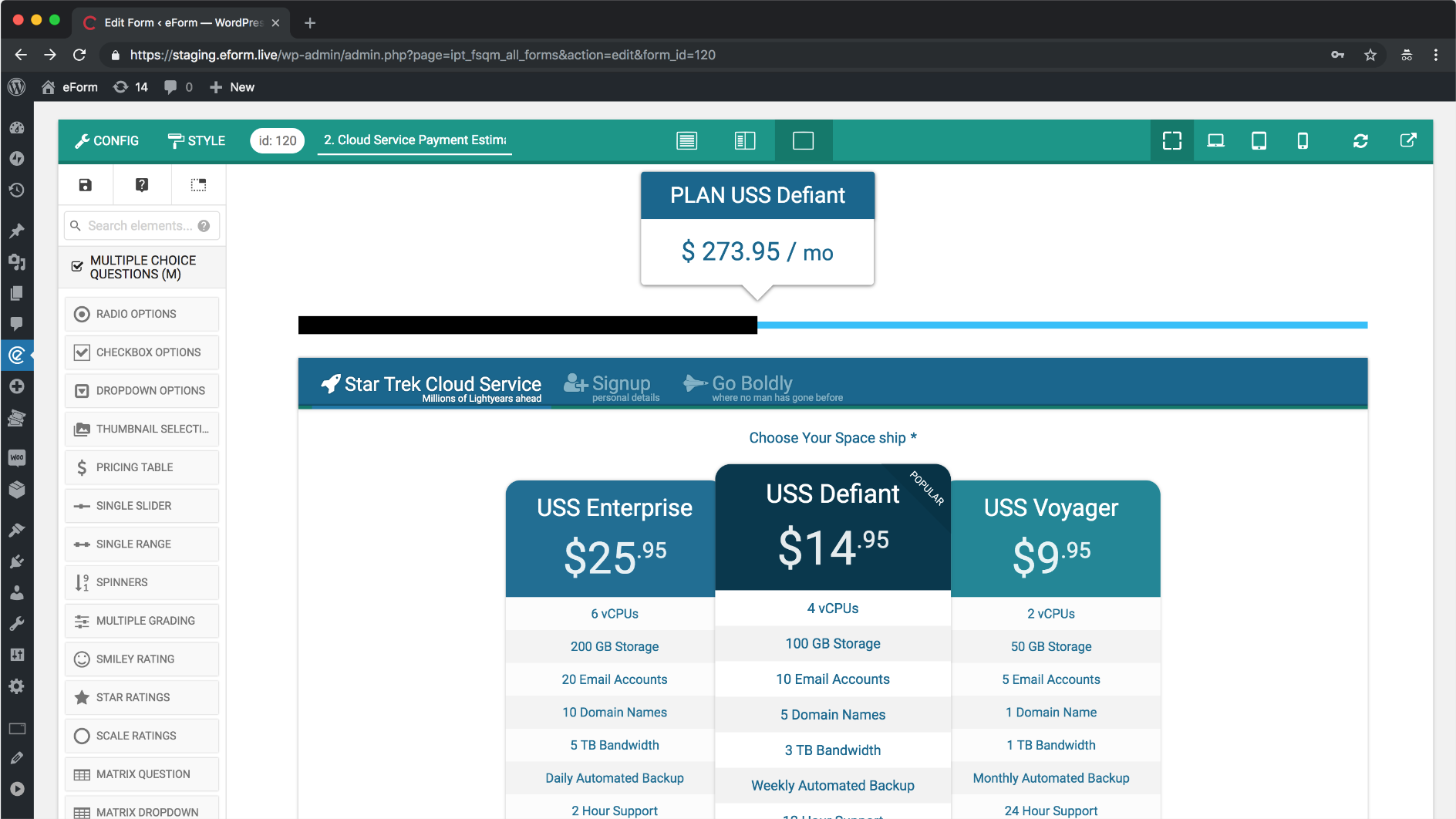
Task: Add a Smiley Rating element
Action: [x=142, y=659]
